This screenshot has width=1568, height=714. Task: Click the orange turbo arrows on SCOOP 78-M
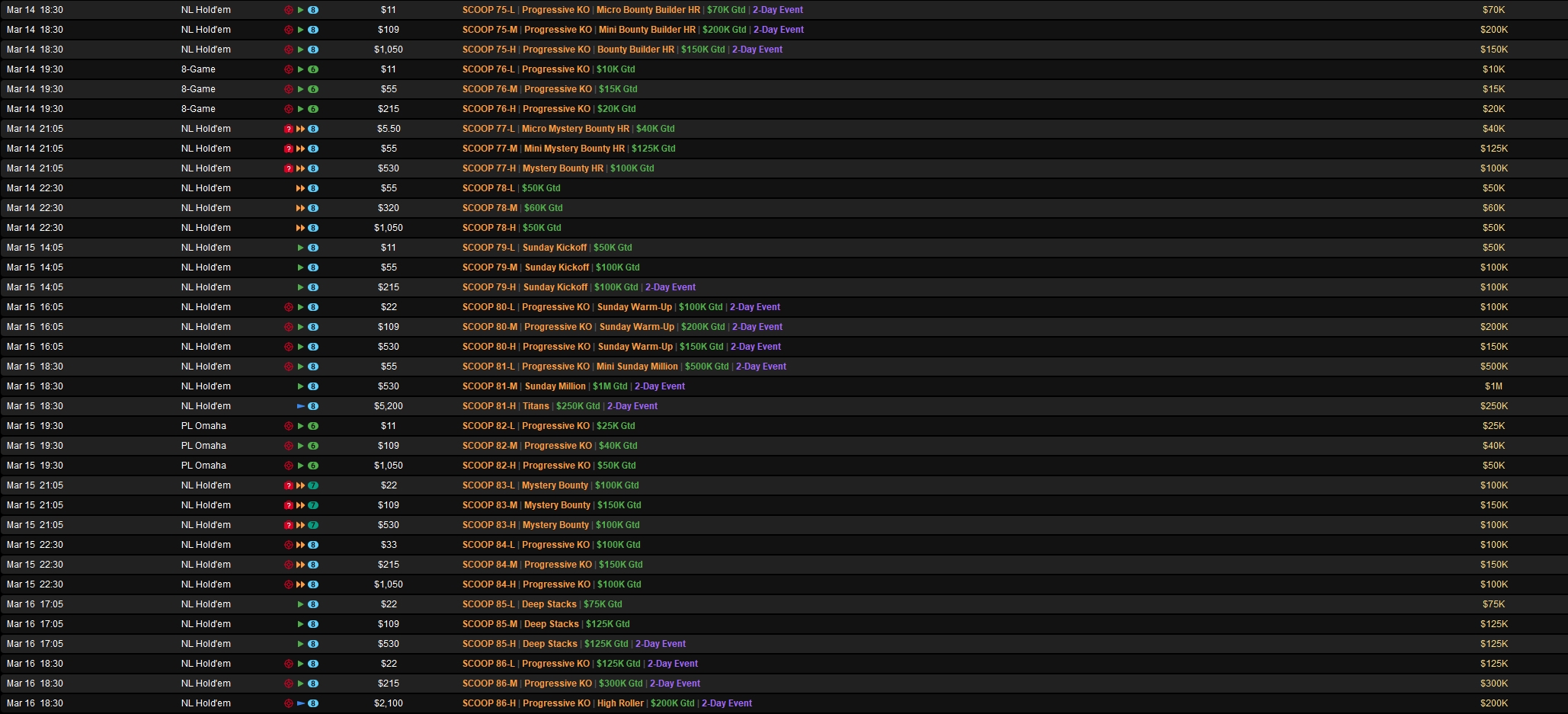point(300,208)
